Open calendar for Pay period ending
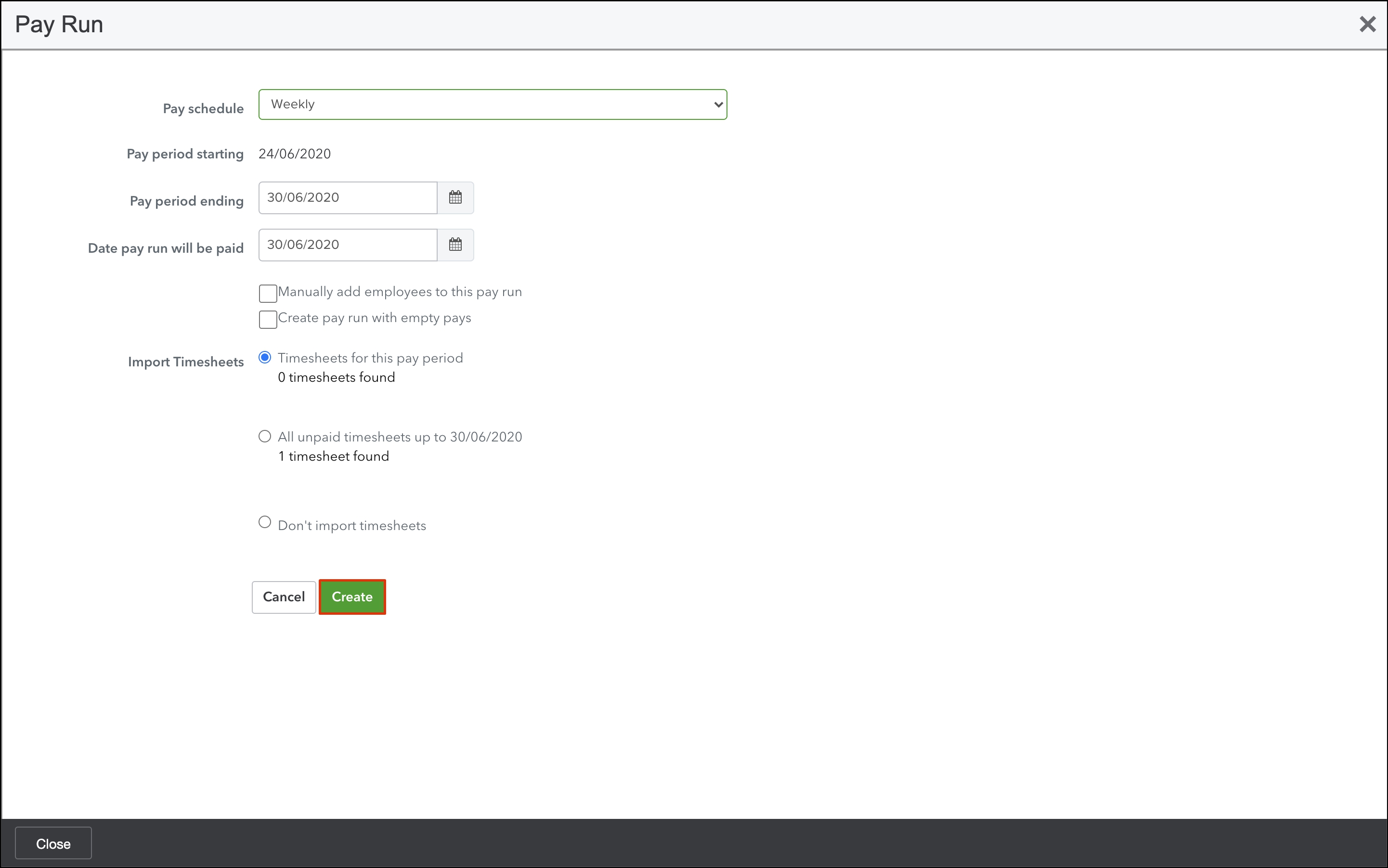This screenshot has height=868, width=1388. 455,197
